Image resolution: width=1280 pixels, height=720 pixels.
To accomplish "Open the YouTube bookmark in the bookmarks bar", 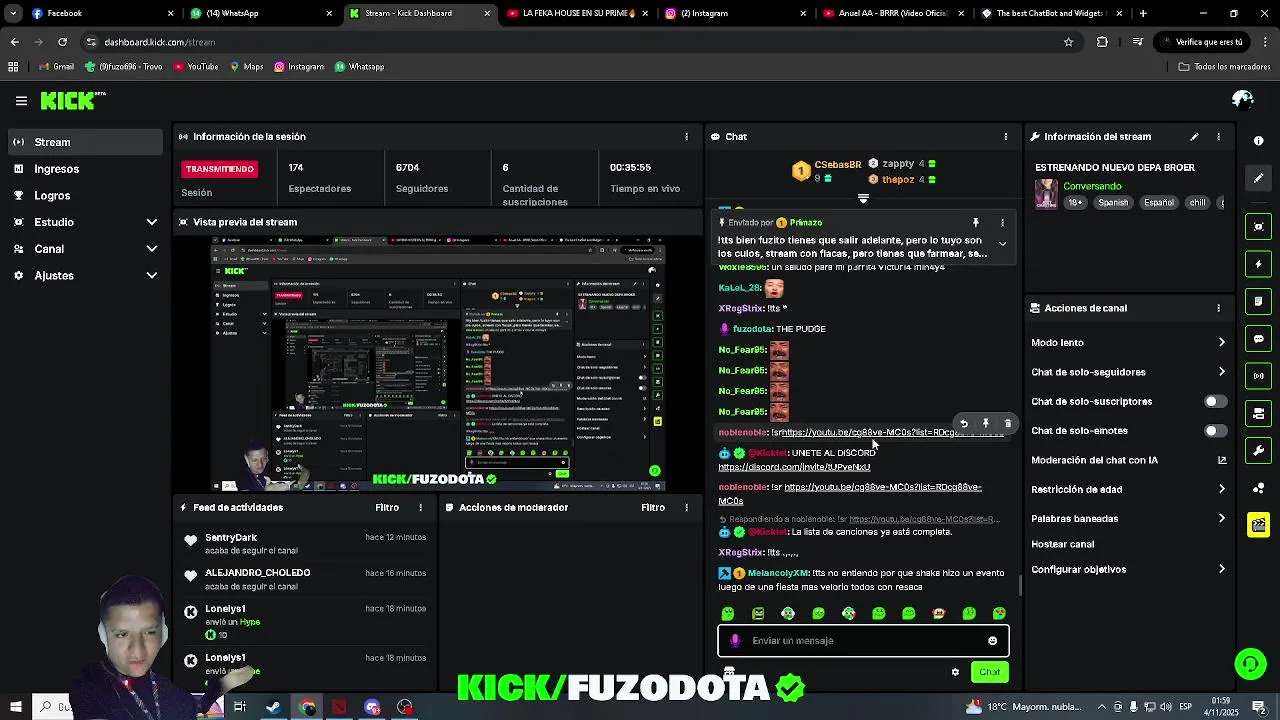I will (196, 67).
